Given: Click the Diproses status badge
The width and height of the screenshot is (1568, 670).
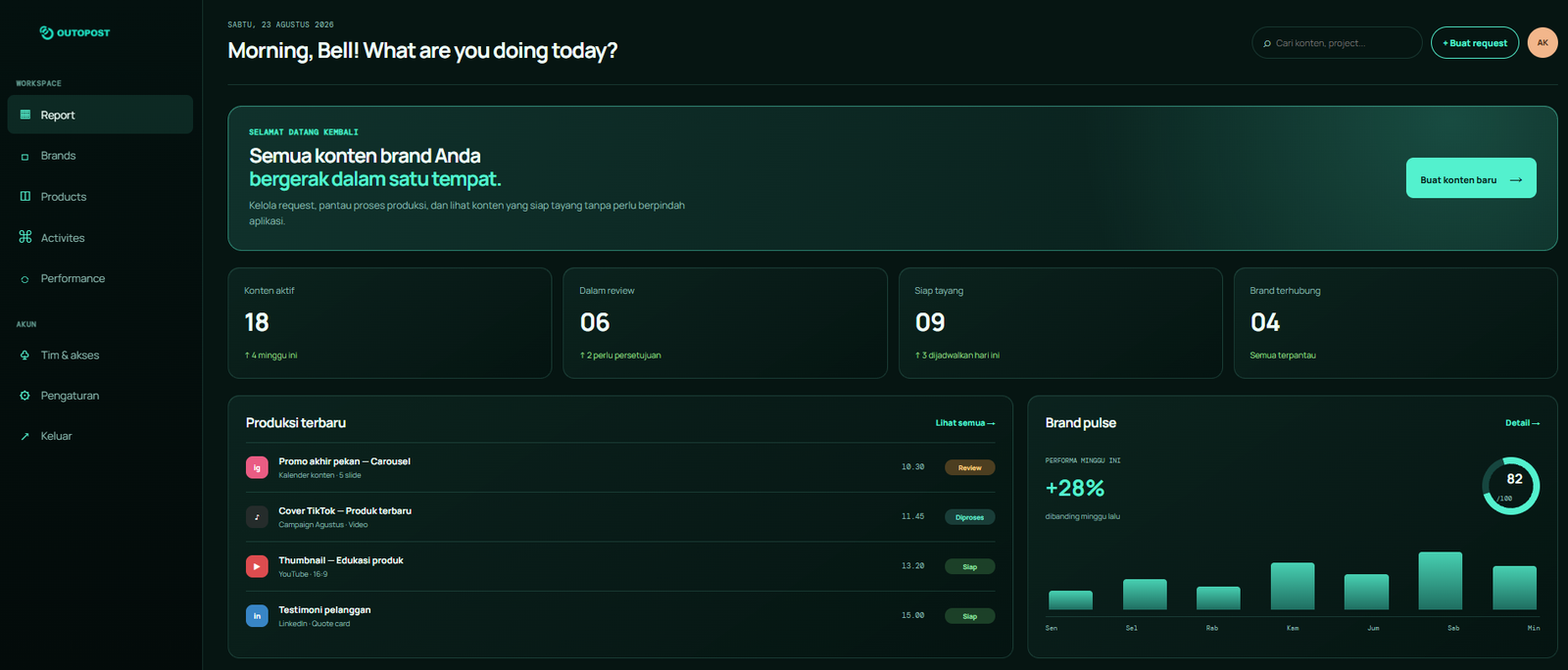Looking at the screenshot, I should point(970,517).
